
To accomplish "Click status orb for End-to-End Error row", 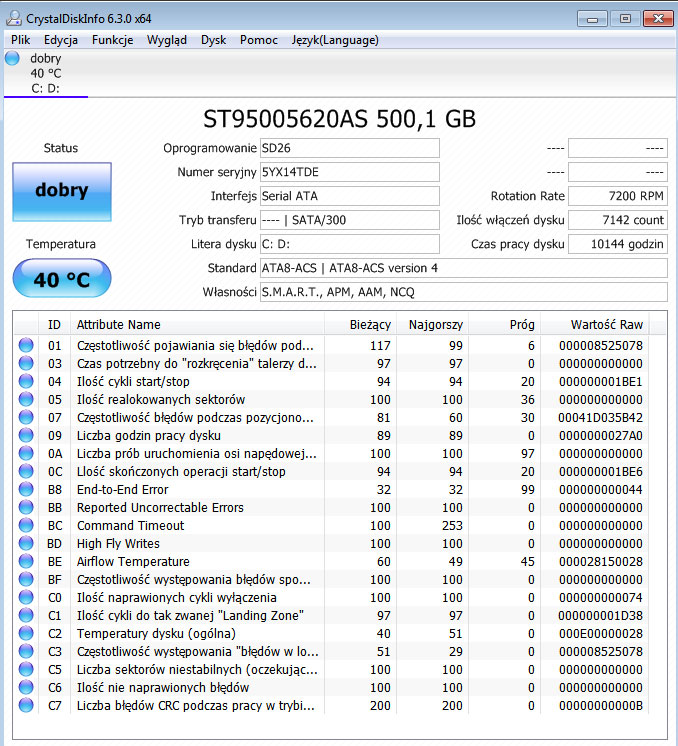I will pyautogui.click(x=26, y=489).
